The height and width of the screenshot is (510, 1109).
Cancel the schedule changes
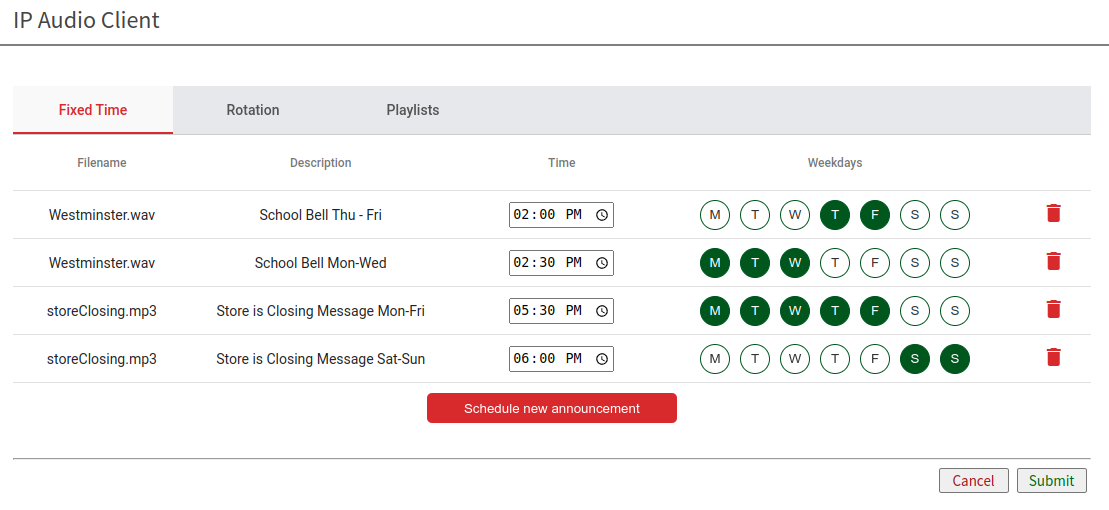pos(973,481)
